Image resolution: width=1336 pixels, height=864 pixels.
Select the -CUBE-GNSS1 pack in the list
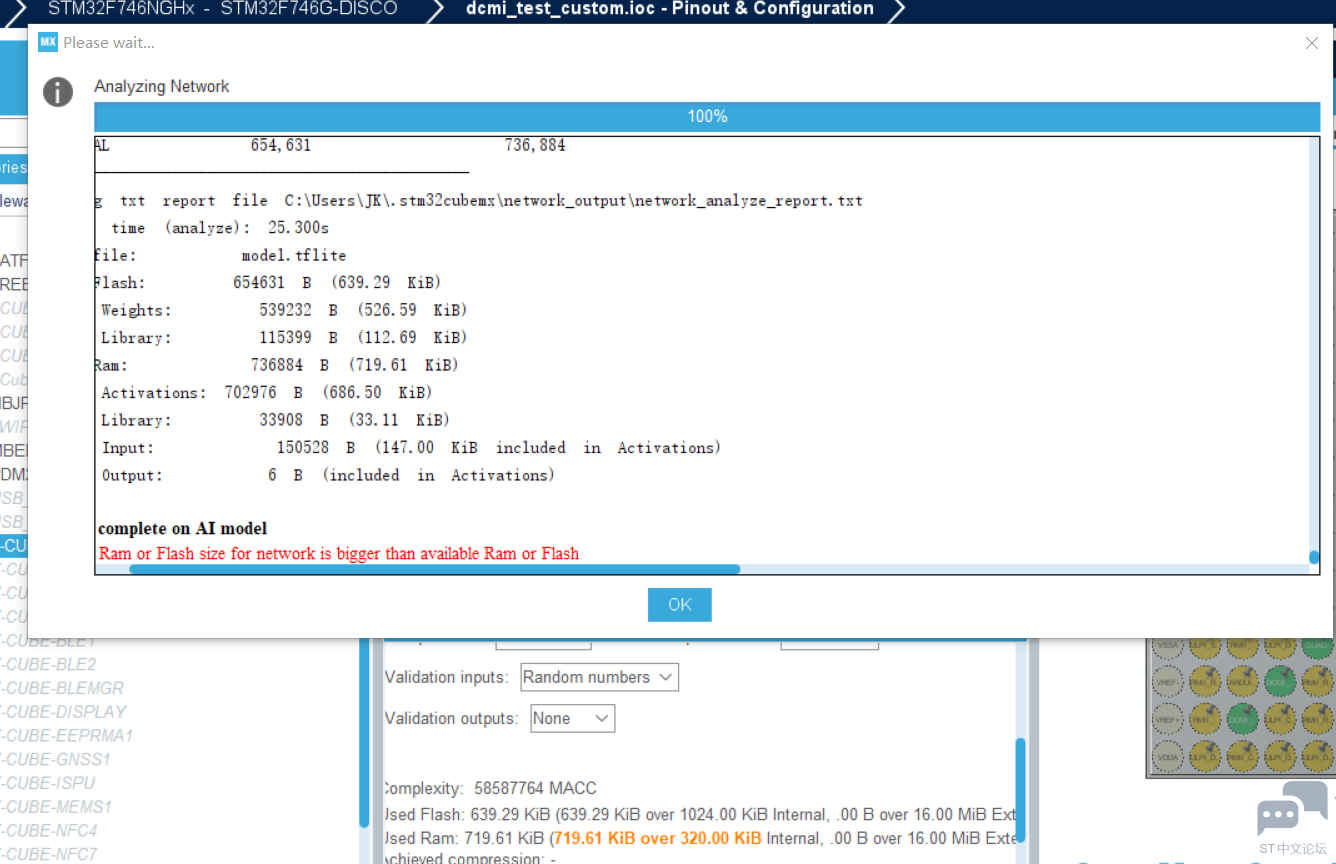[x=55, y=759]
